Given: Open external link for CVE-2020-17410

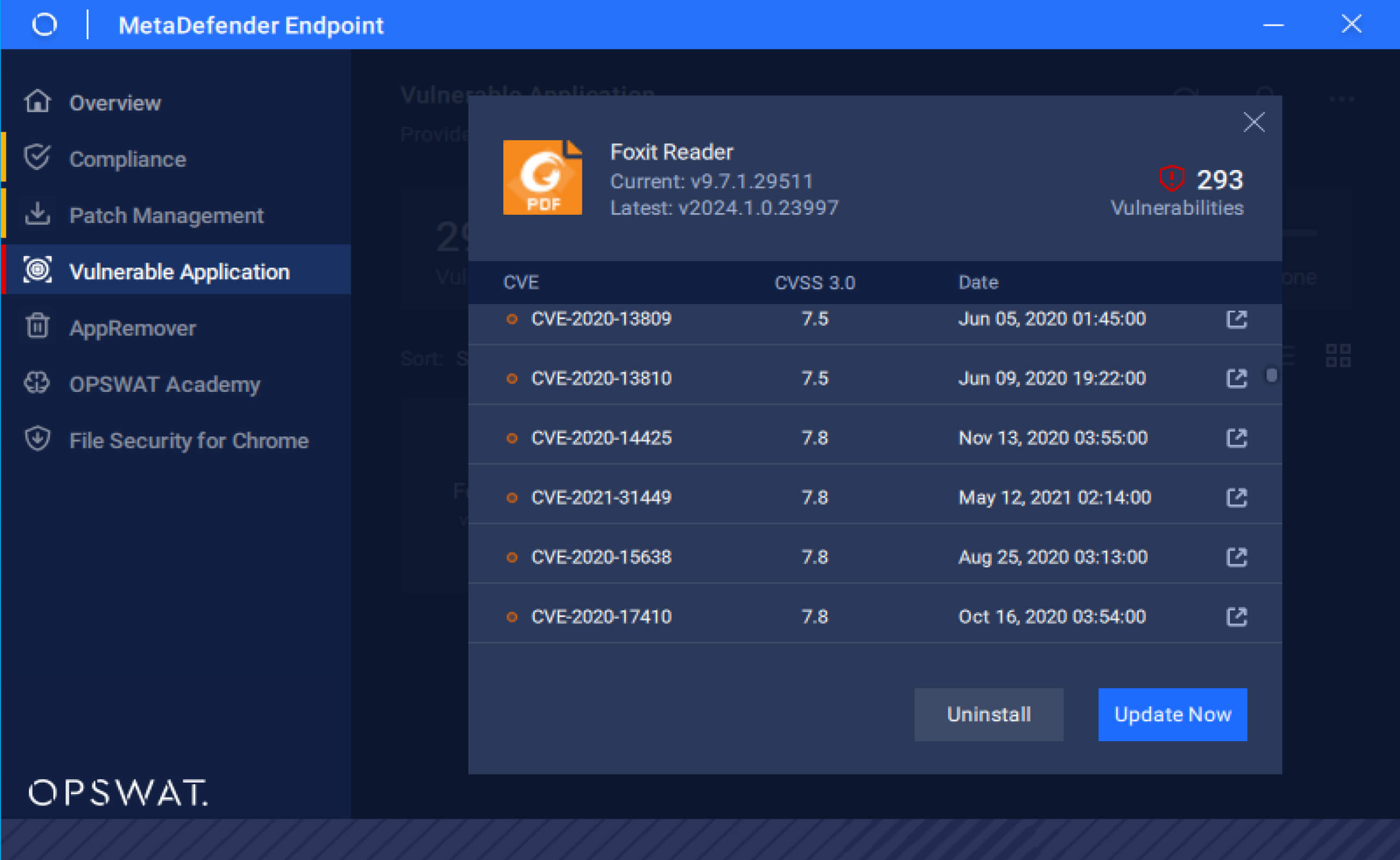Looking at the screenshot, I should point(1236,616).
